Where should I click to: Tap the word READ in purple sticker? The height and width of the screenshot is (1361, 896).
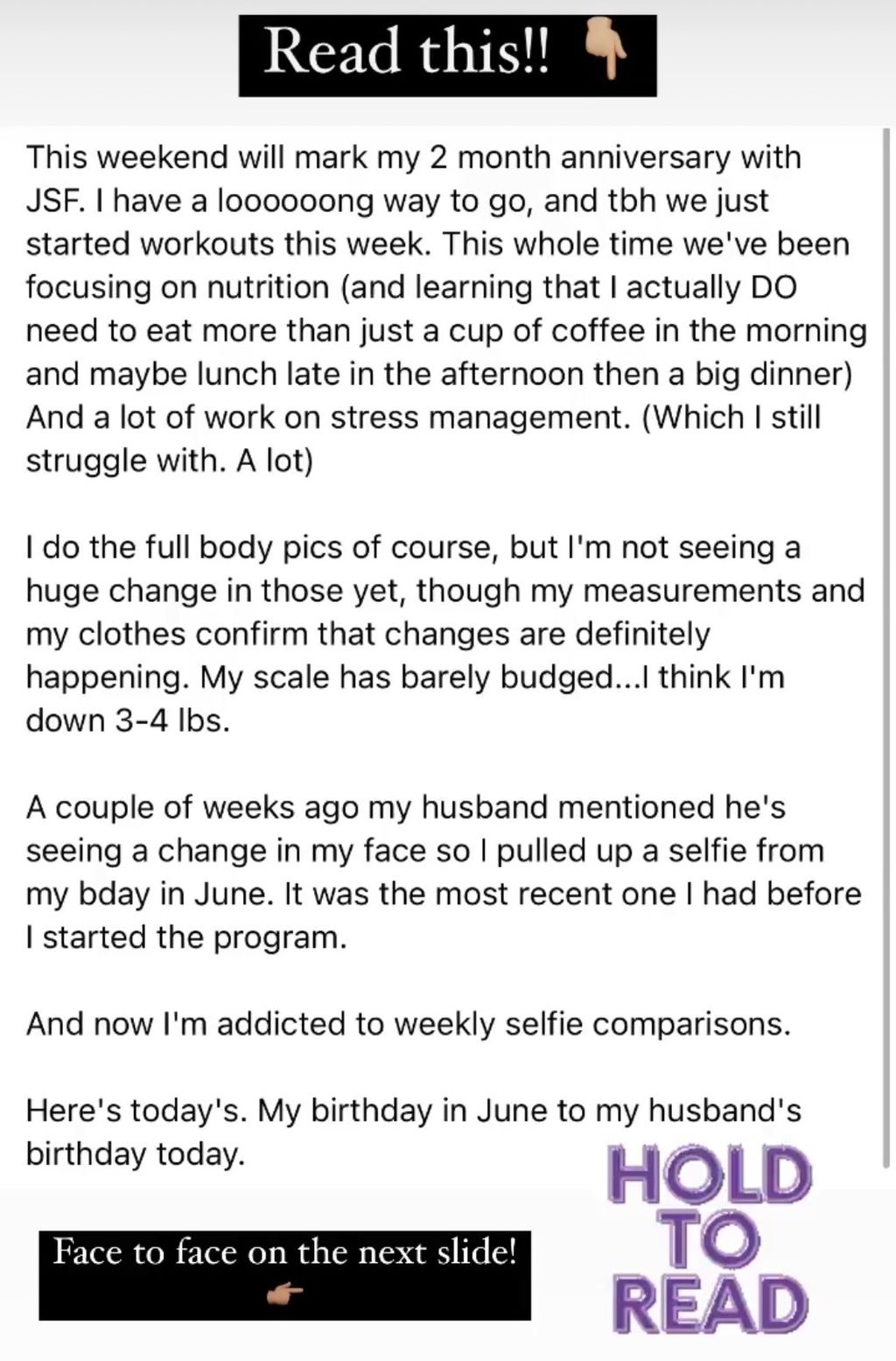[709, 1304]
